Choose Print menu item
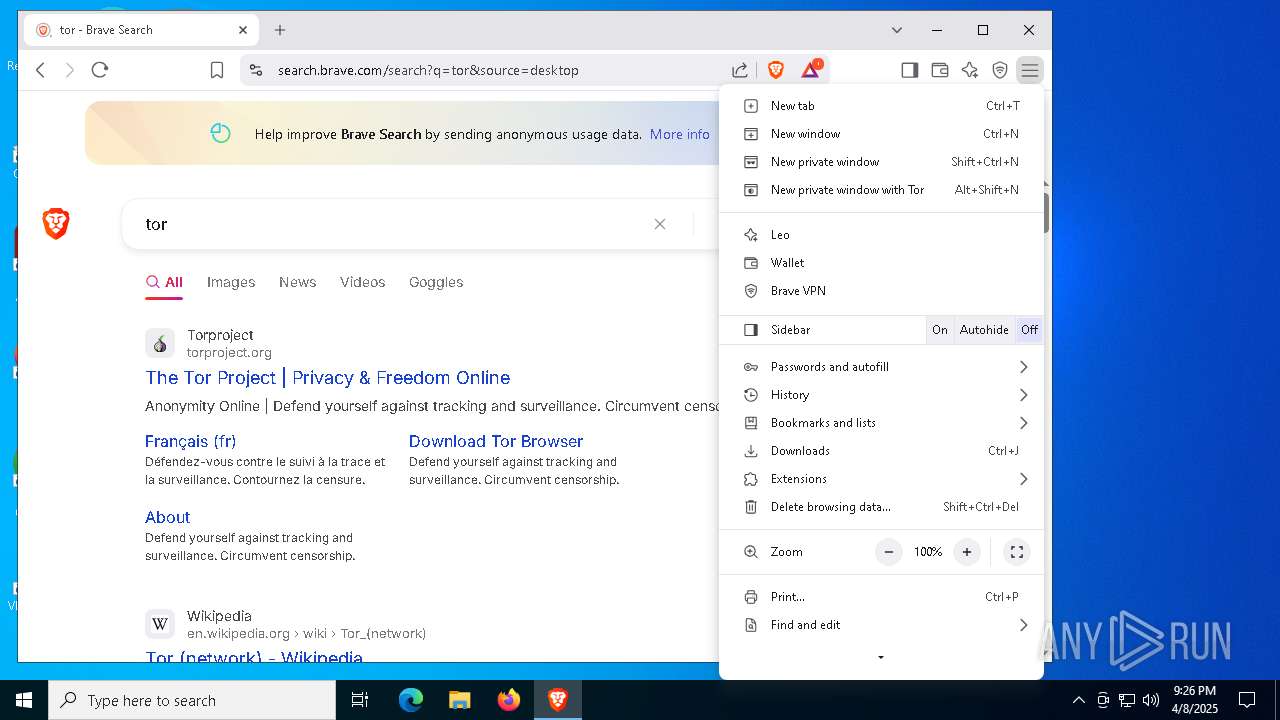Image resolution: width=1280 pixels, height=720 pixels. (x=881, y=597)
